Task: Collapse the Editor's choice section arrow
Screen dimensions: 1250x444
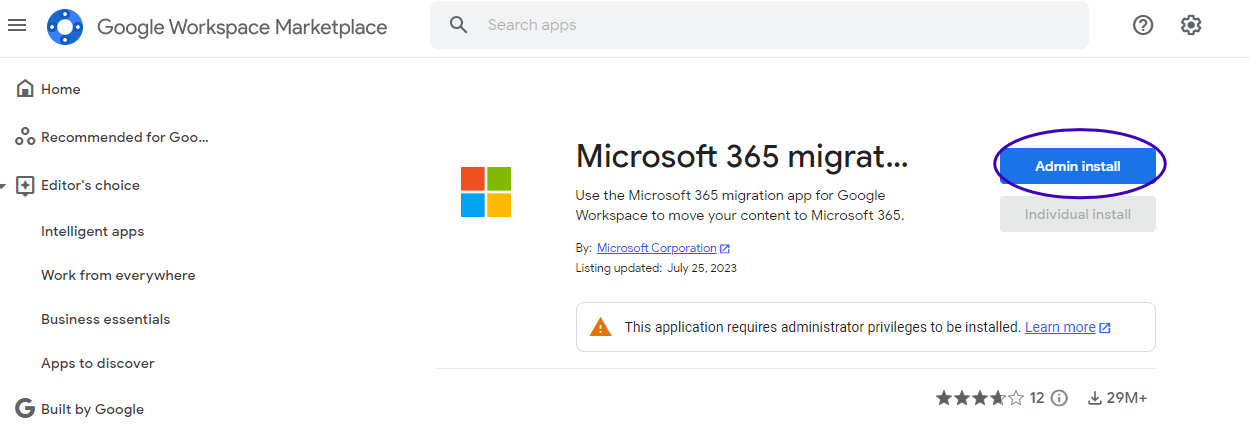Action: [4, 186]
